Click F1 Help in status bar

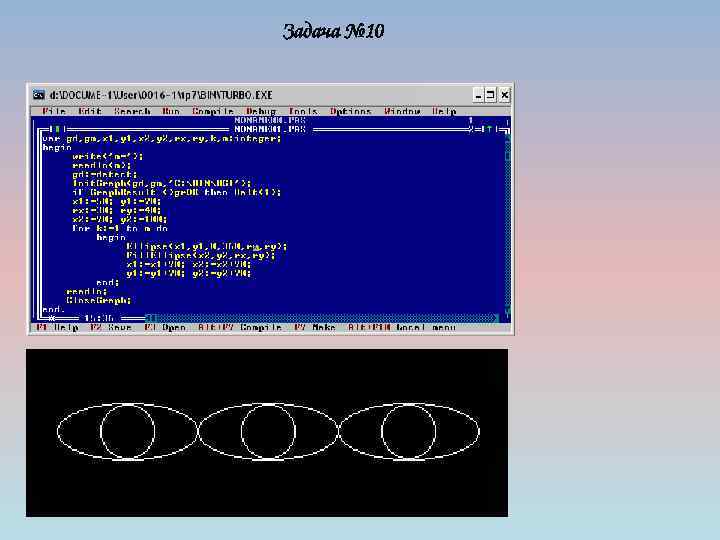click(x=58, y=327)
